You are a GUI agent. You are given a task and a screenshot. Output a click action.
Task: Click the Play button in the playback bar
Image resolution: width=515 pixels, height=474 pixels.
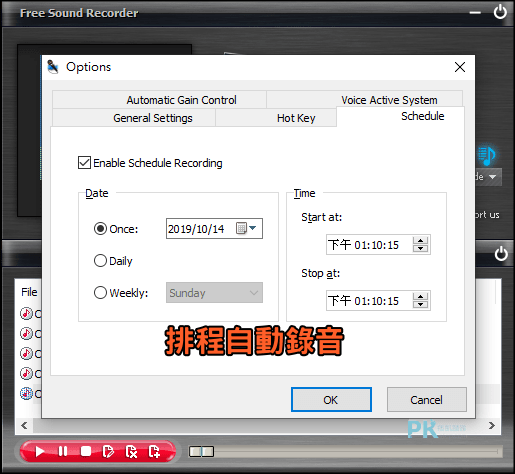(40, 452)
